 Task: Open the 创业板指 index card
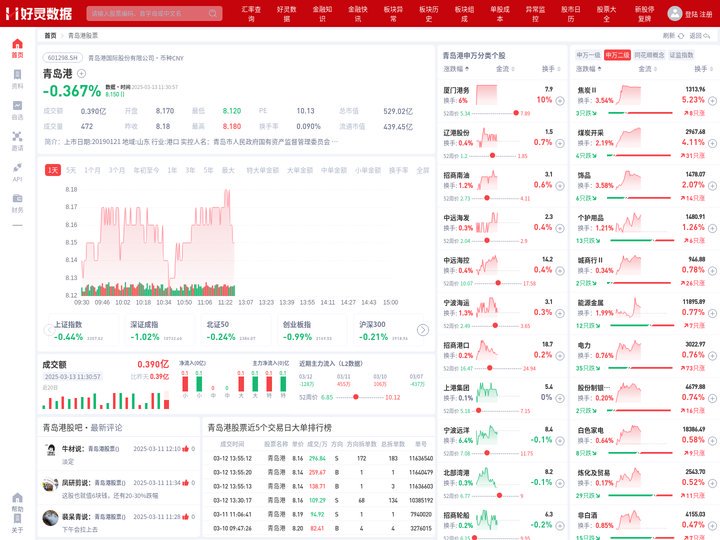click(310, 331)
